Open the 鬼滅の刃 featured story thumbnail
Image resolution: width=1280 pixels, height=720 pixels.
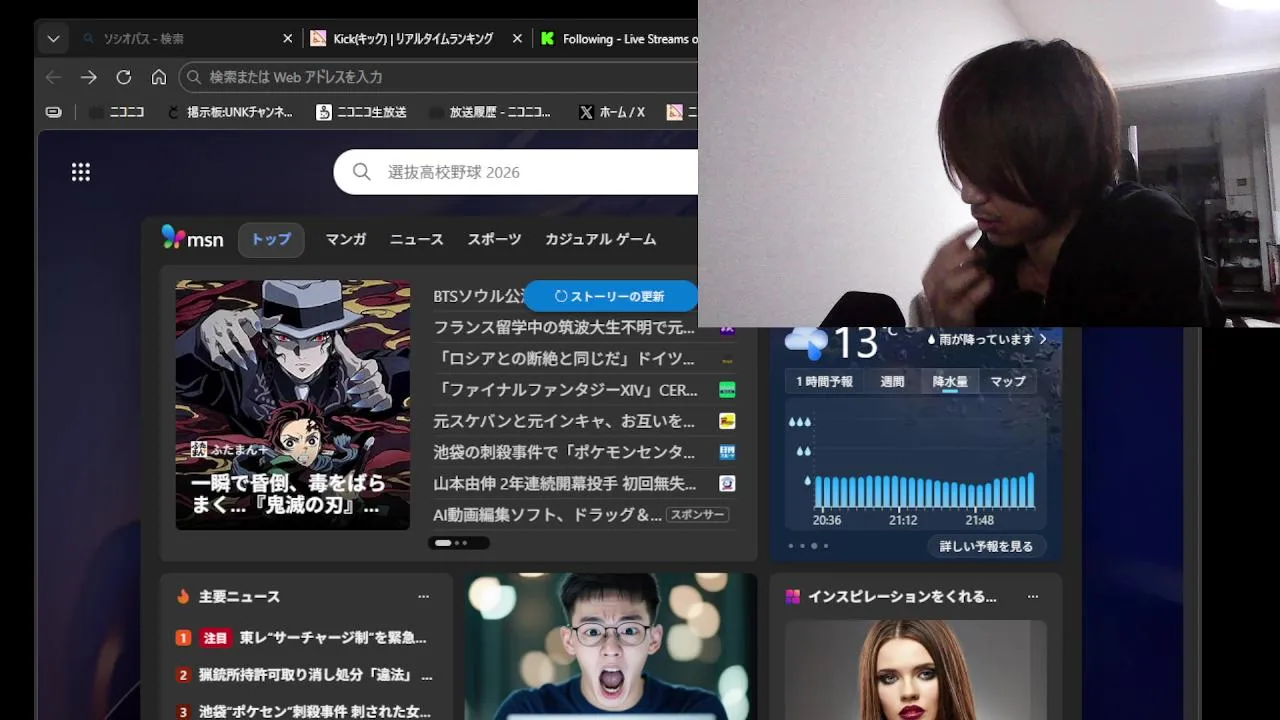pos(293,405)
